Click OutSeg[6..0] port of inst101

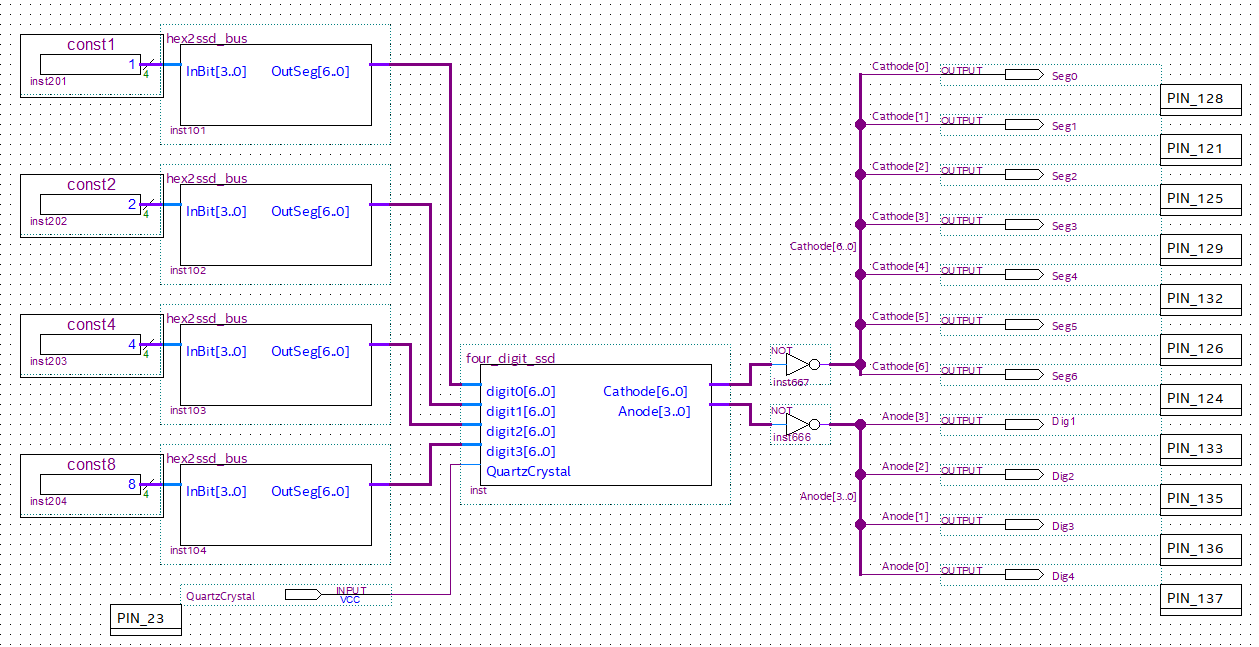coord(310,71)
